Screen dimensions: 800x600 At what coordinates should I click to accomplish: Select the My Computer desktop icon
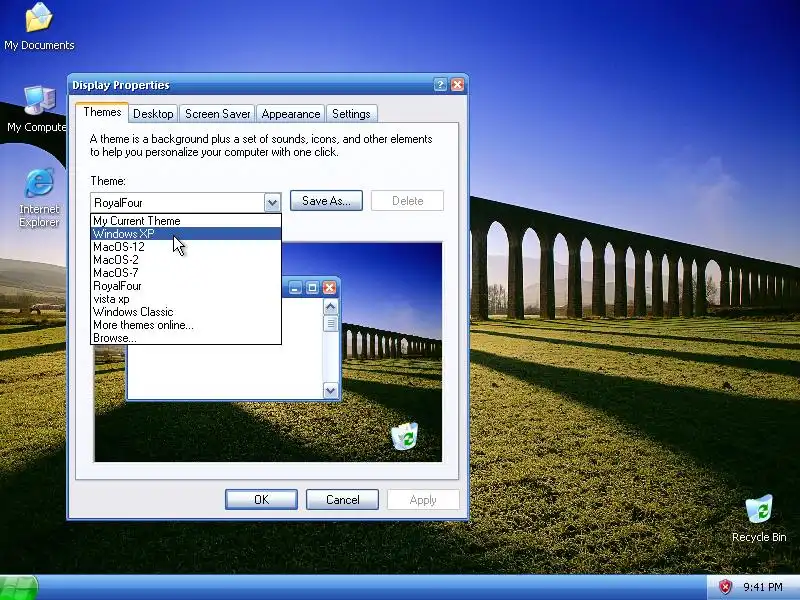tap(37, 109)
